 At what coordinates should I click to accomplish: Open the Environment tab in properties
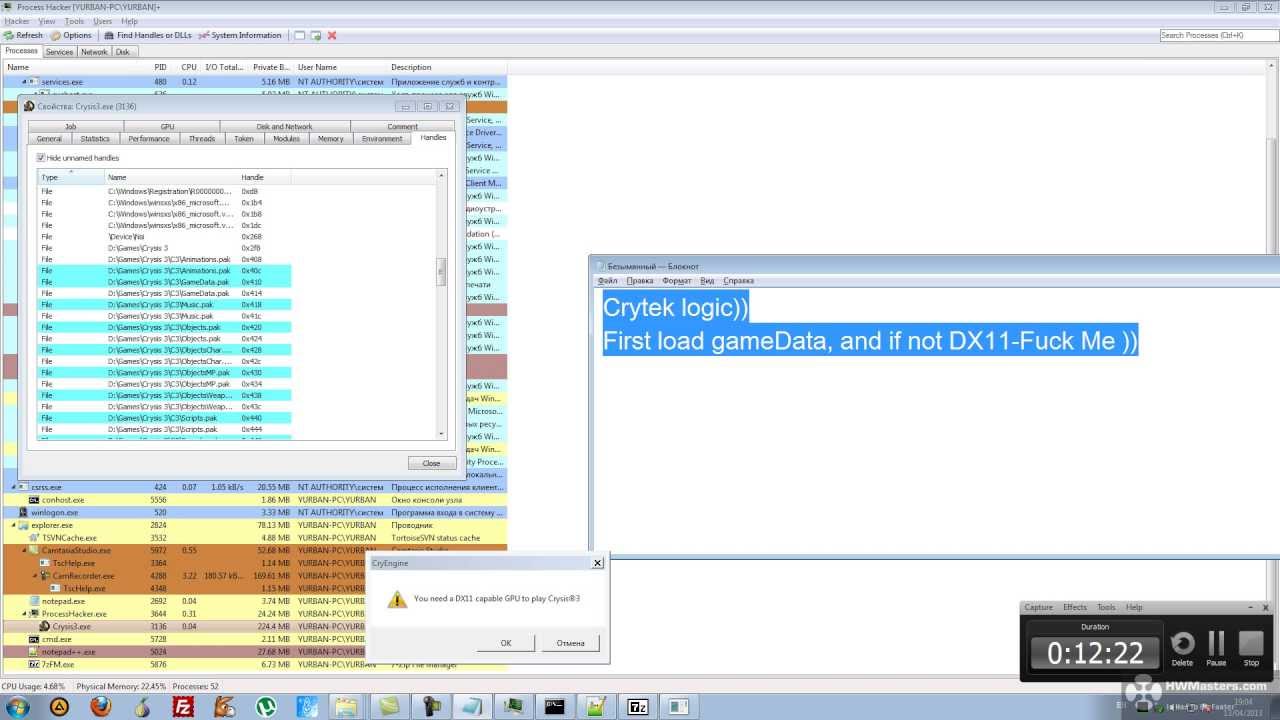382,139
